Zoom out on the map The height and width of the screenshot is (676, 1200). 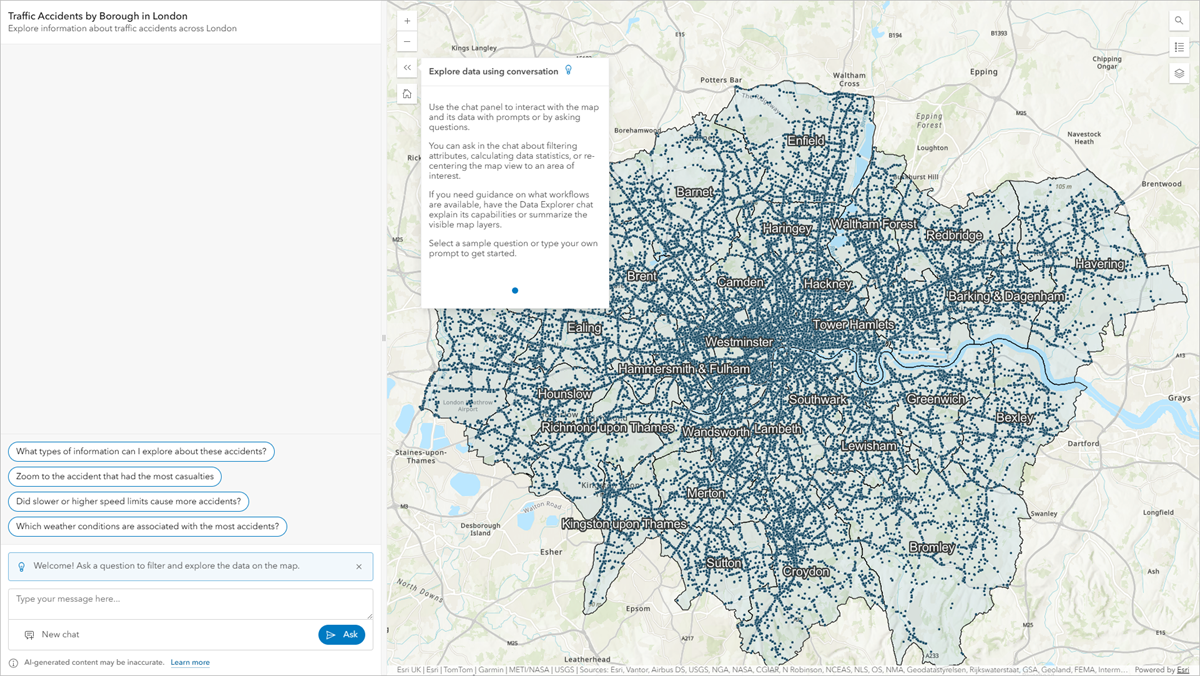407,42
